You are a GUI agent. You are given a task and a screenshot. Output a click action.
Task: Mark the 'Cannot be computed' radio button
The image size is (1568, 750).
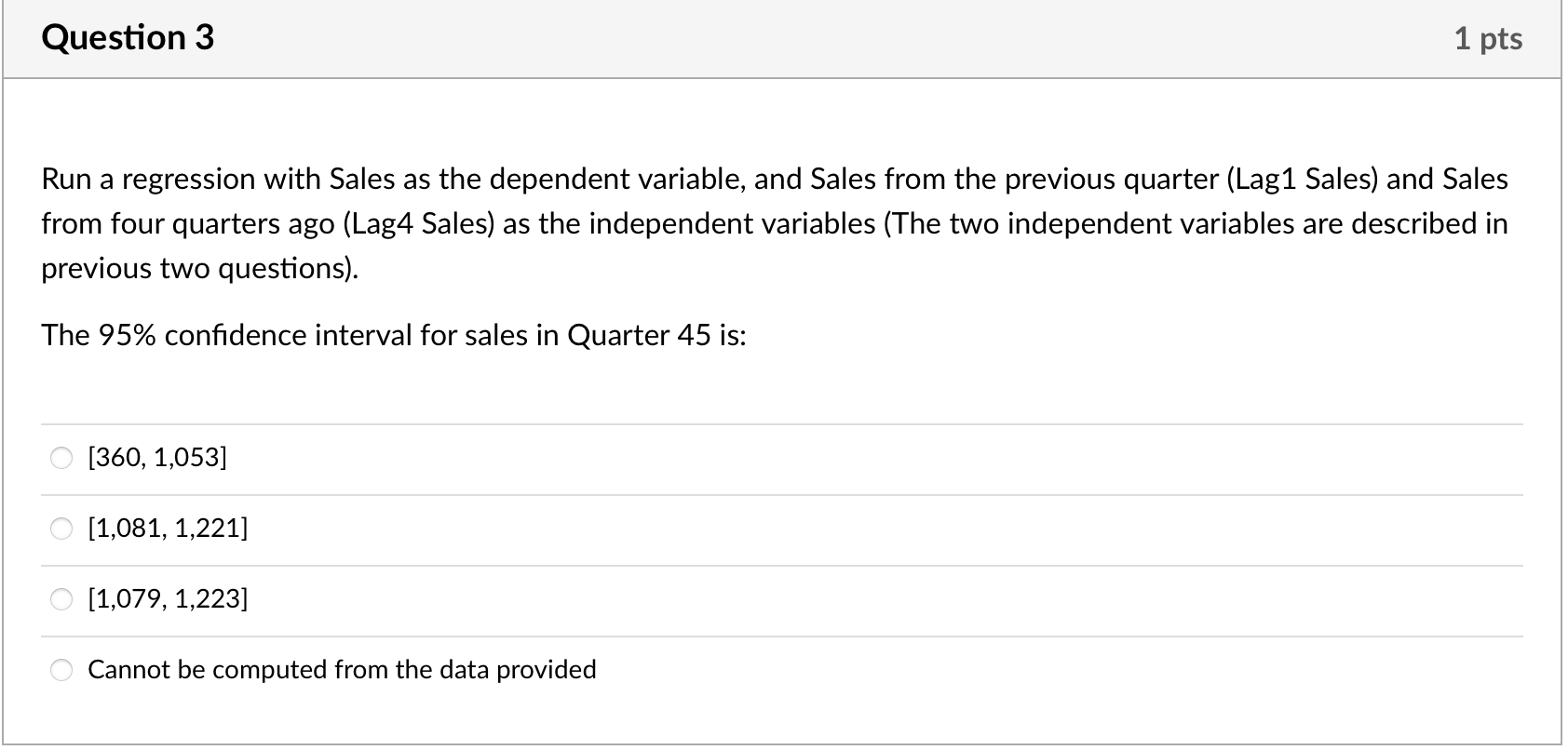(61, 670)
